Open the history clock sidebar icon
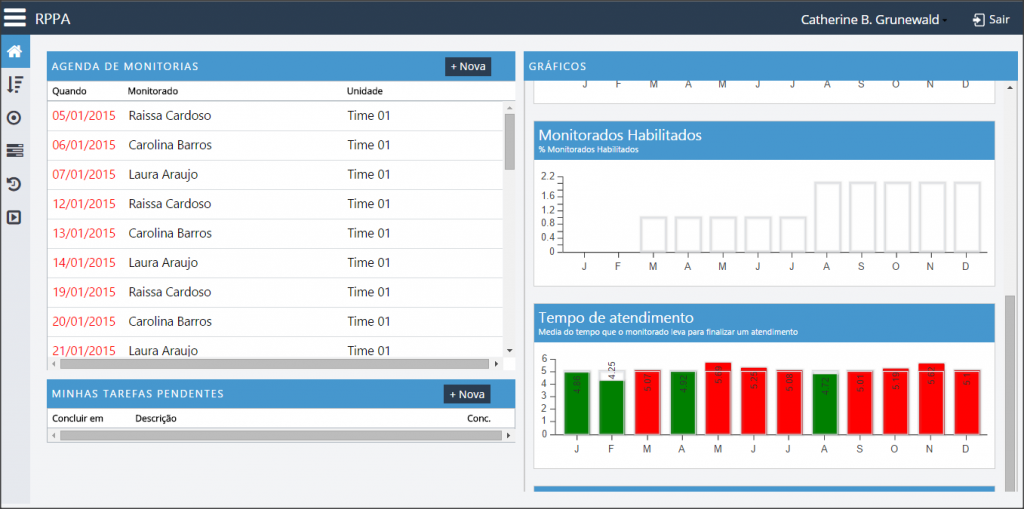 click(14, 184)
